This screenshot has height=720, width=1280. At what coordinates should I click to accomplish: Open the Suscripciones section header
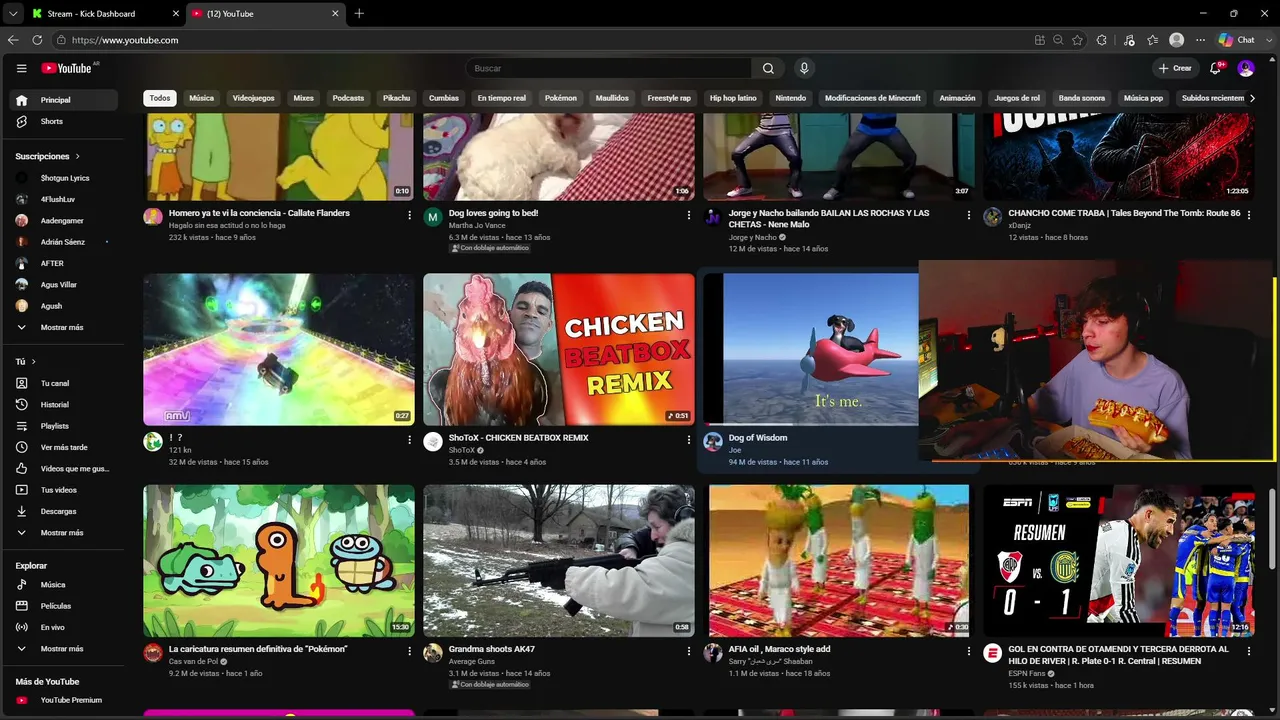[x=47, y=156]
